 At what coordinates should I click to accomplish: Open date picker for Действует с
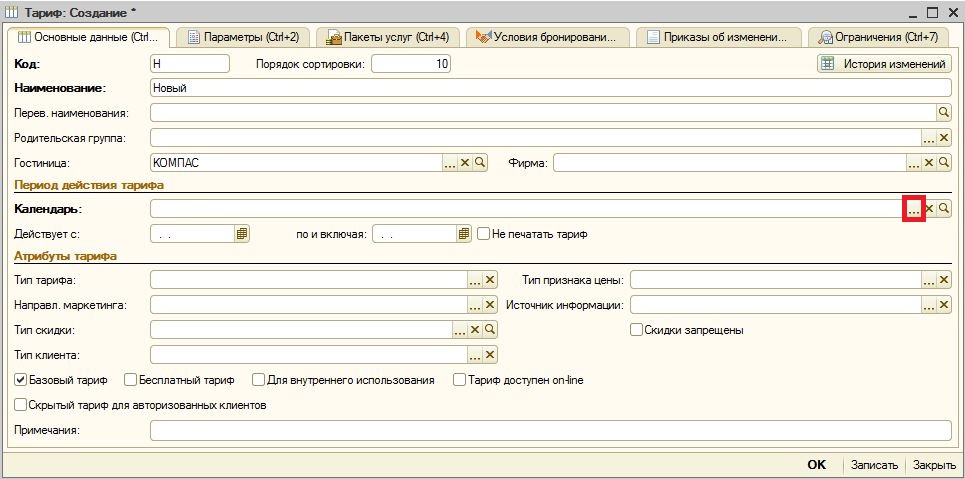coord(242,233)
